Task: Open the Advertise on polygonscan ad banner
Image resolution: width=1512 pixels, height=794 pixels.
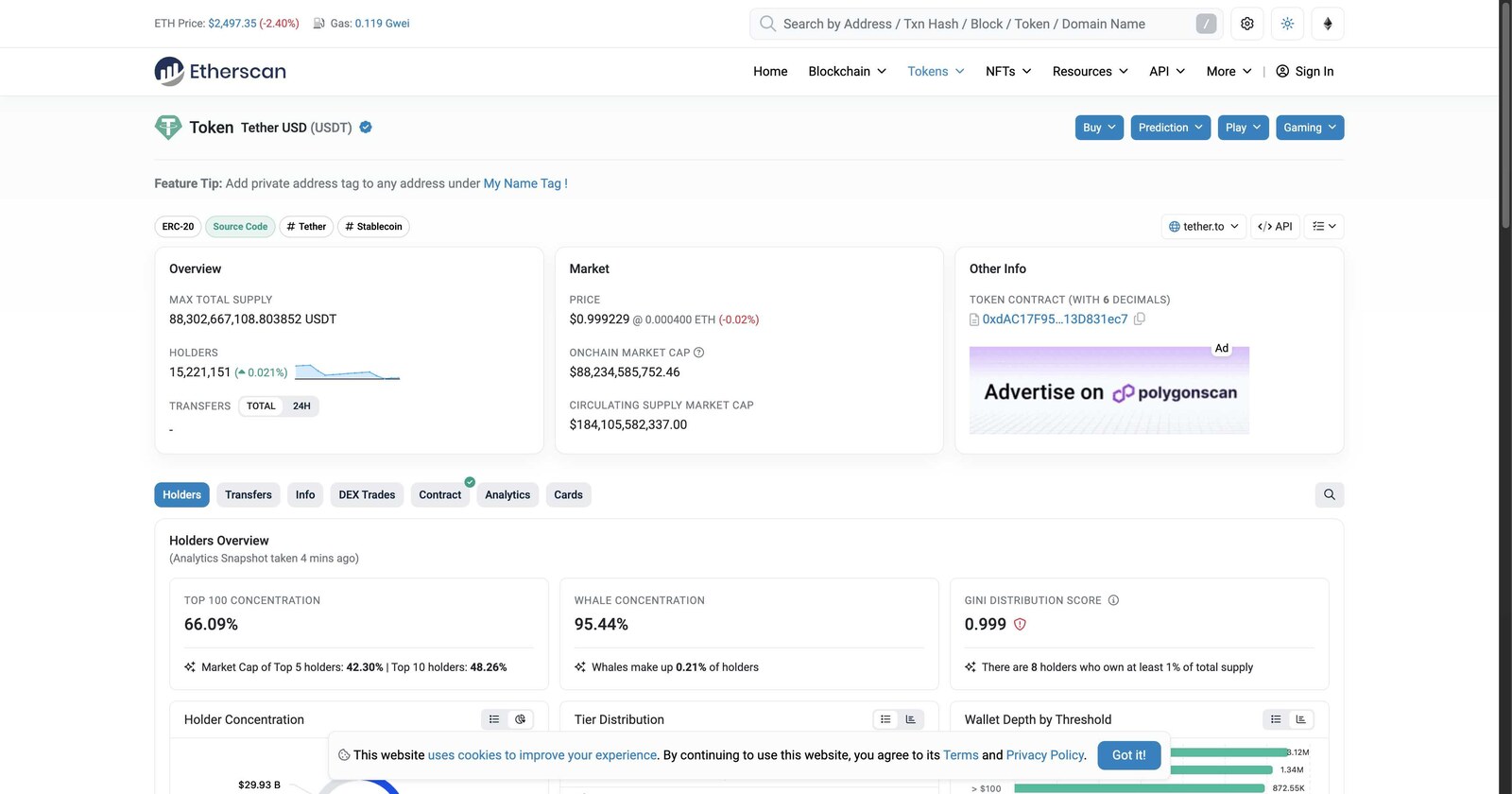Action: pyautogui.click(x=1109, y=390)
